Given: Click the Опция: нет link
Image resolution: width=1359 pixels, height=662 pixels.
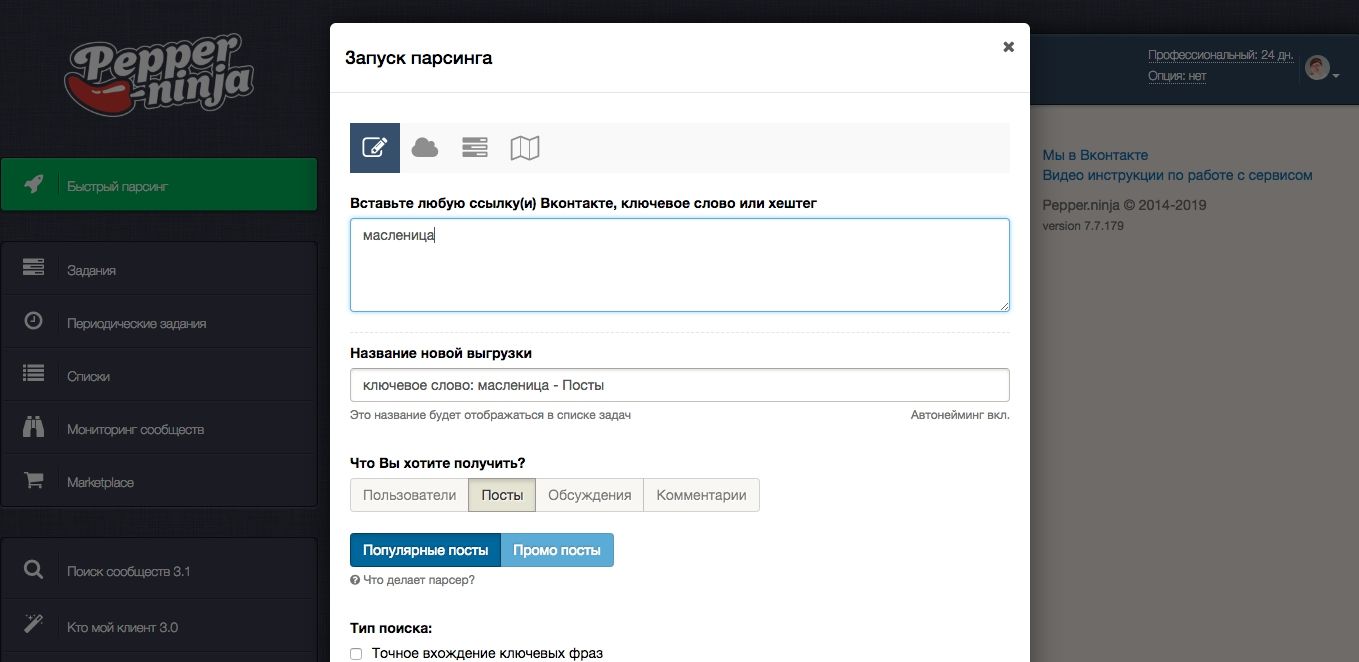Looking at the screenshot, I should pyautogui.click(x=1177, y=75).
